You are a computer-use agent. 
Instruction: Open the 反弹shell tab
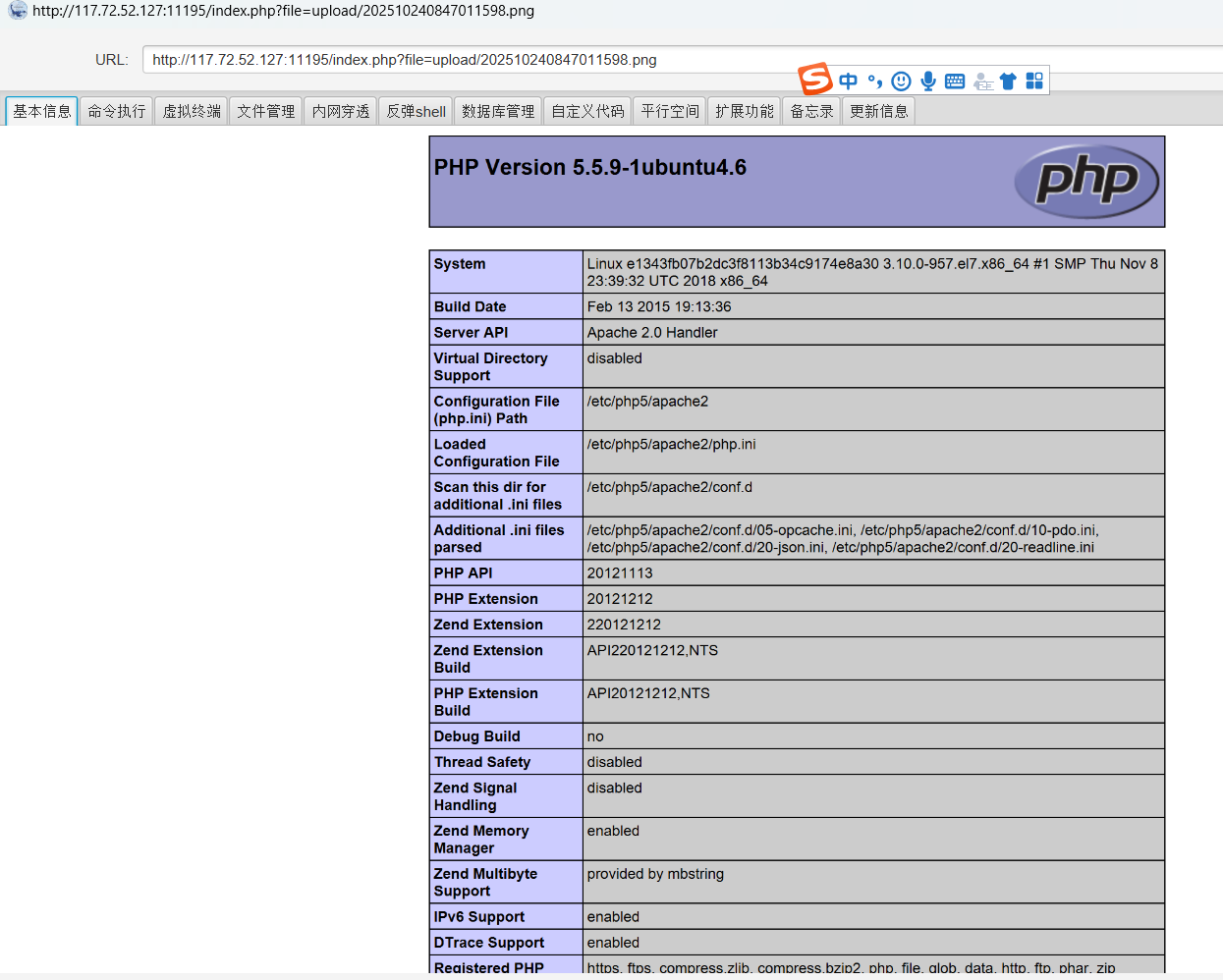pyautogui.click(x=416, y=111)
